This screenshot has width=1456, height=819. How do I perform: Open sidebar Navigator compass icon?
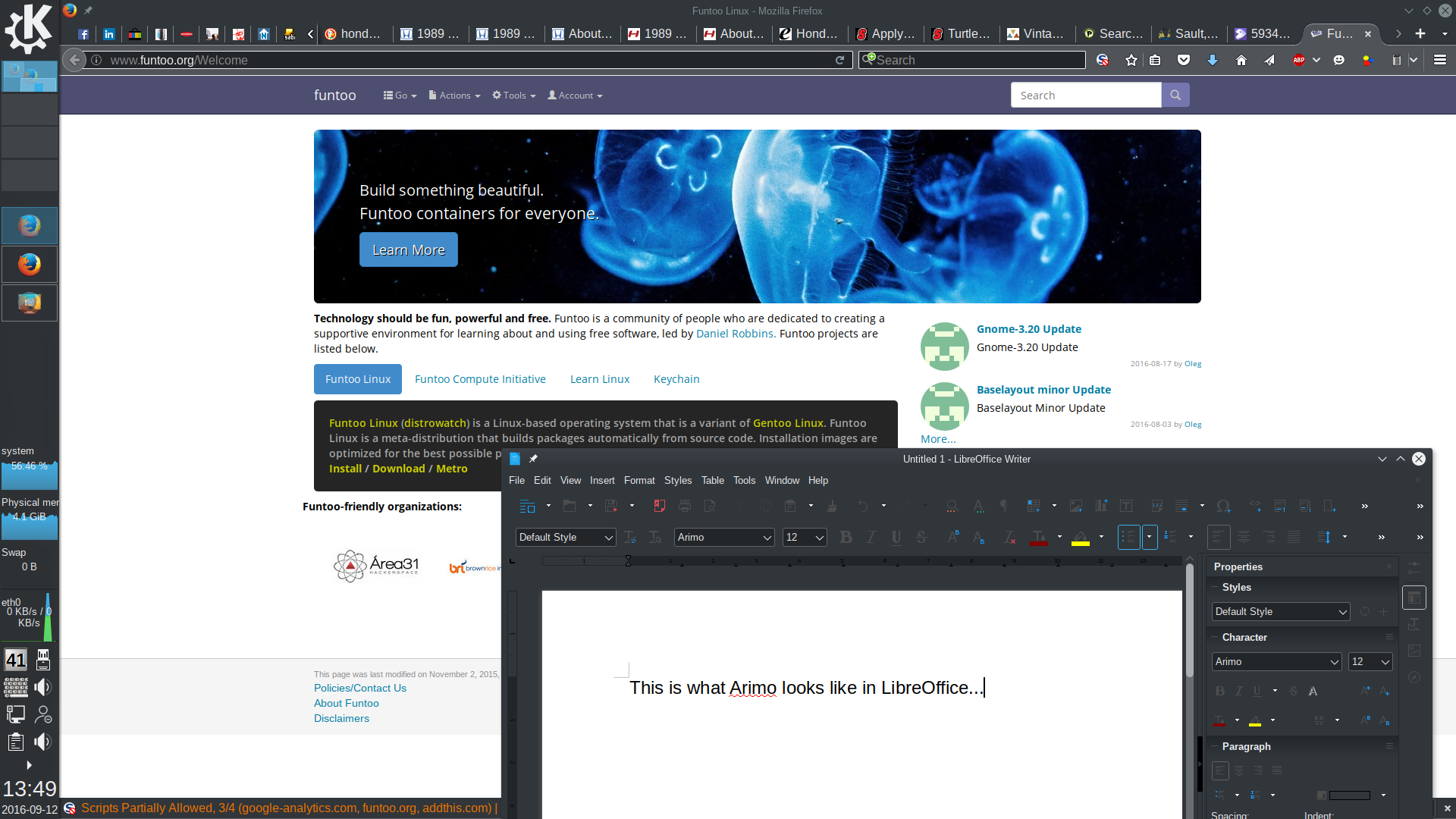1414,677
